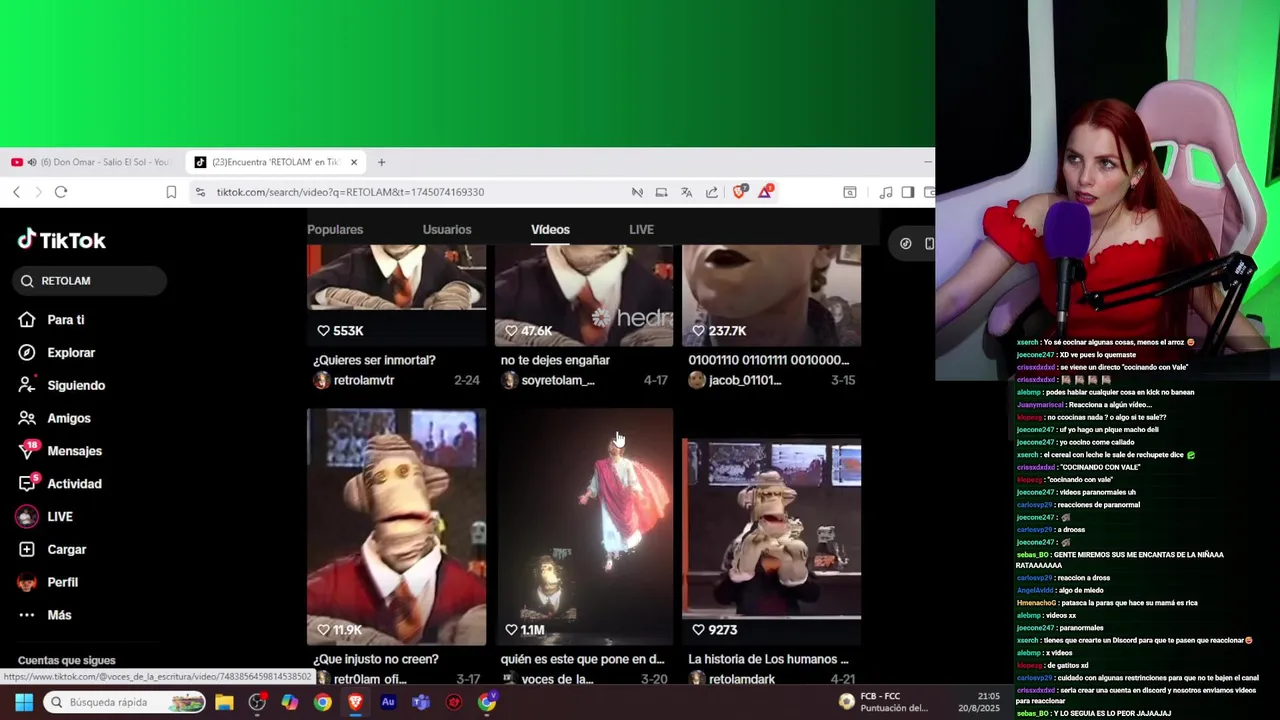
Task: Open Copilot from taskbar
Action: tap(289, 703)
